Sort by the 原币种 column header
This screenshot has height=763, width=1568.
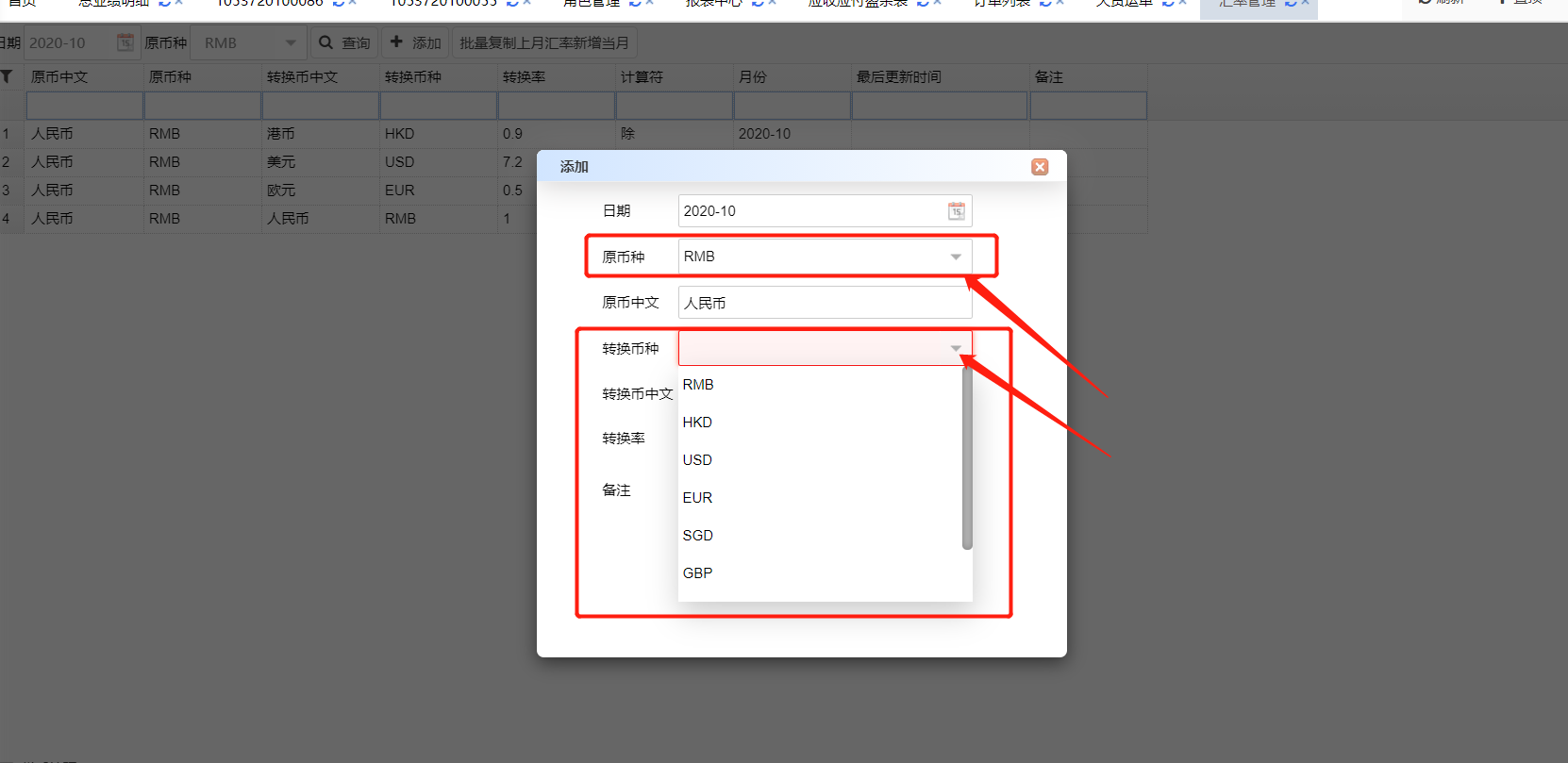pyautogui.click(x=203, y=77)
